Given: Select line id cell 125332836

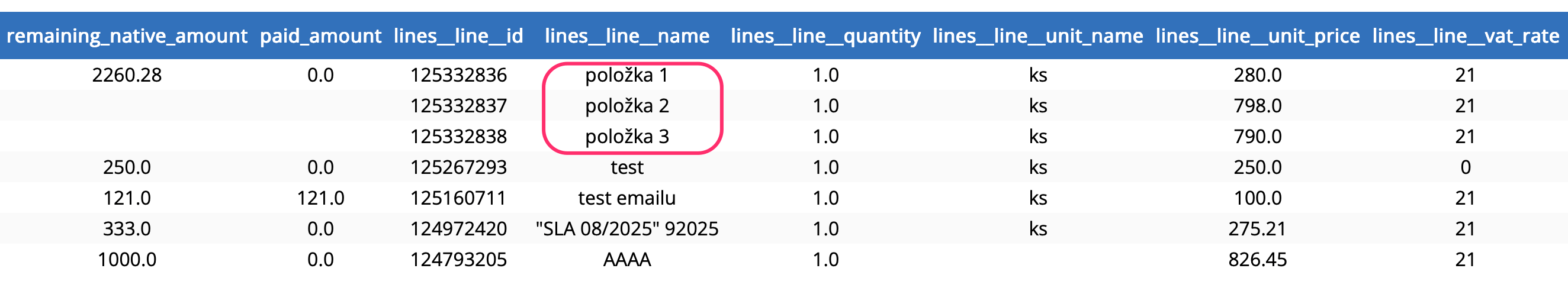Looking at the screenshot, I should [x=458, y=75].
